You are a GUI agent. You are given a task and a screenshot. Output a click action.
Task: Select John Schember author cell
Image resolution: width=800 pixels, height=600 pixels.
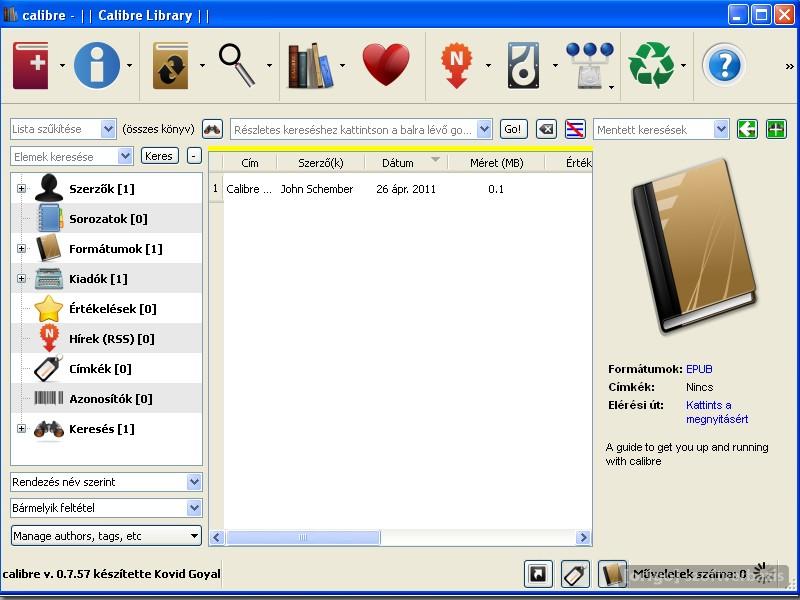tap(317, 189)
